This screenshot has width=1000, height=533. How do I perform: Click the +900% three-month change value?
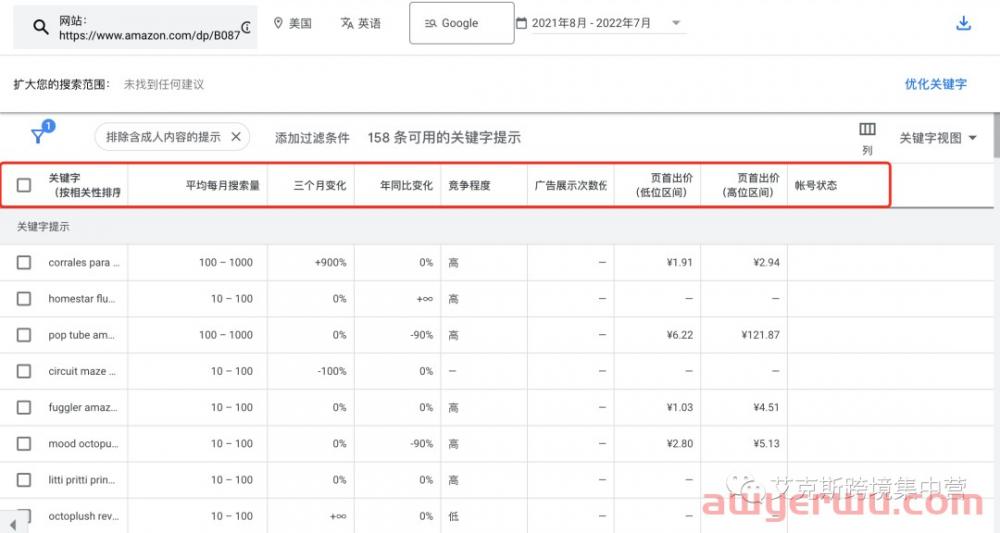pyautogui.click(x=330, y=262)
